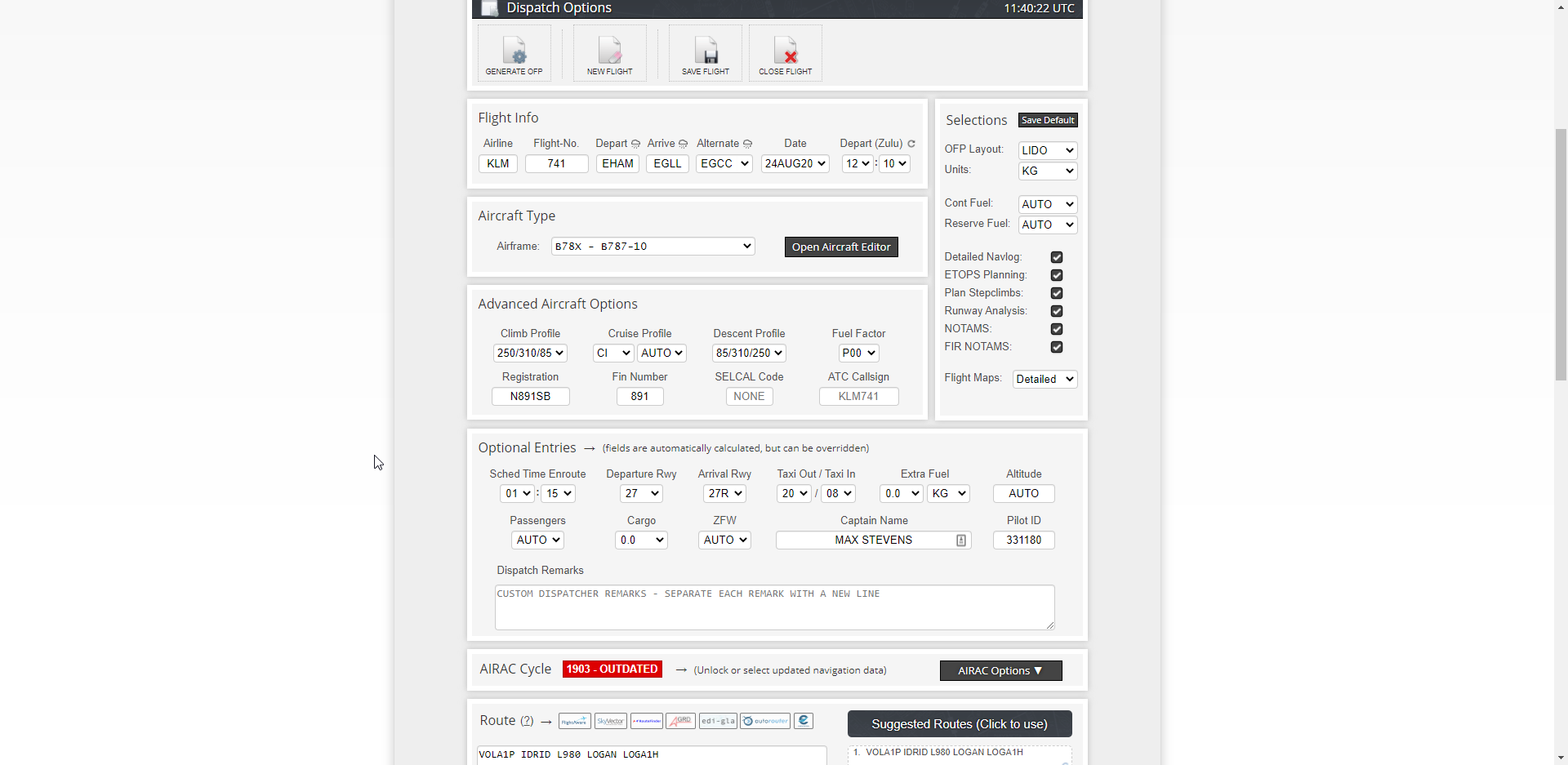Open the OFP Layout dropdown
The height and width of the screenshot is (765, 1568).
(1048, 150)
